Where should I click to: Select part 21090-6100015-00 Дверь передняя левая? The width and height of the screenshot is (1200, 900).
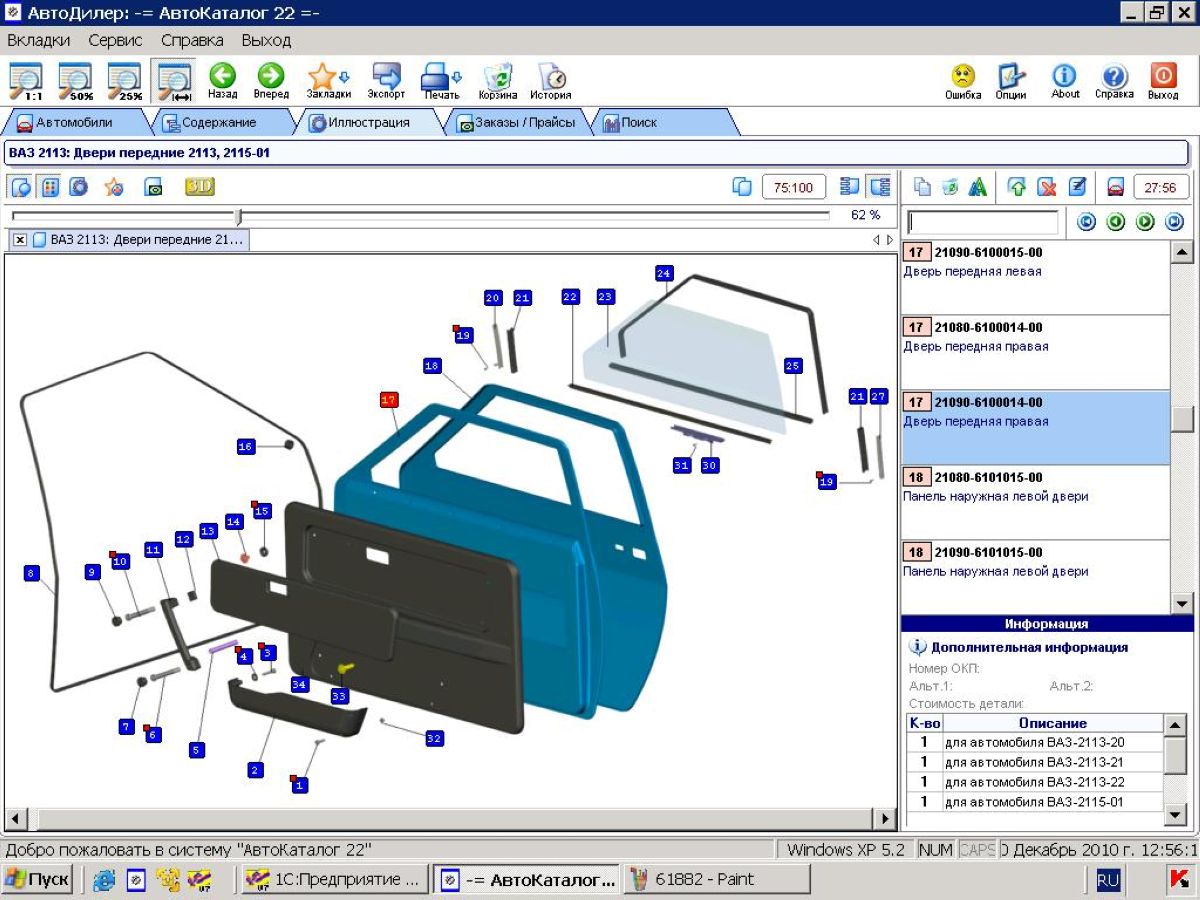pos(1035,277)
